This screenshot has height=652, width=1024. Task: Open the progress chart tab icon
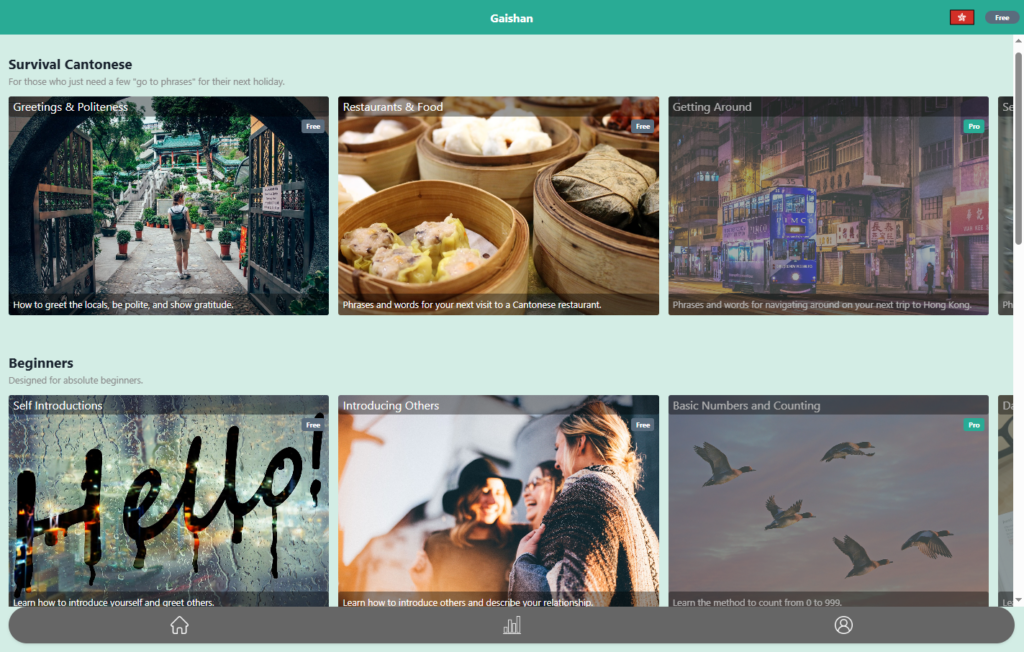point(512,625)
